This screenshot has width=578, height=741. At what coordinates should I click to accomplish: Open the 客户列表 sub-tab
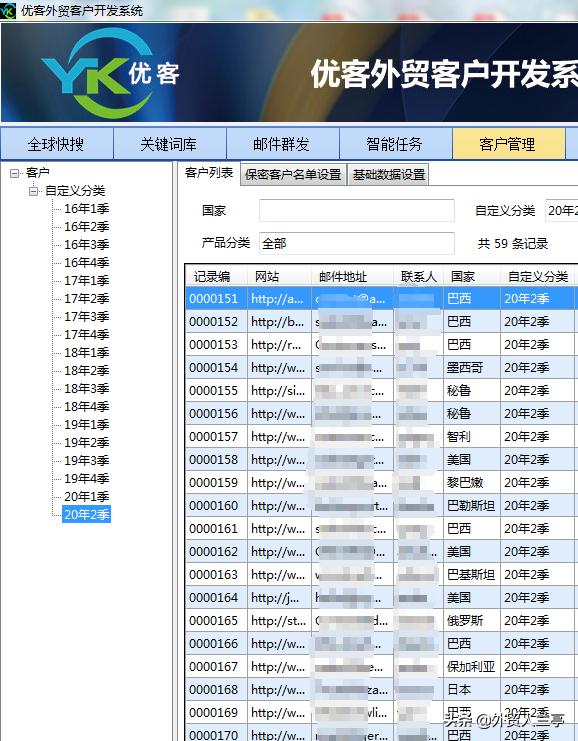click(209, 173)
